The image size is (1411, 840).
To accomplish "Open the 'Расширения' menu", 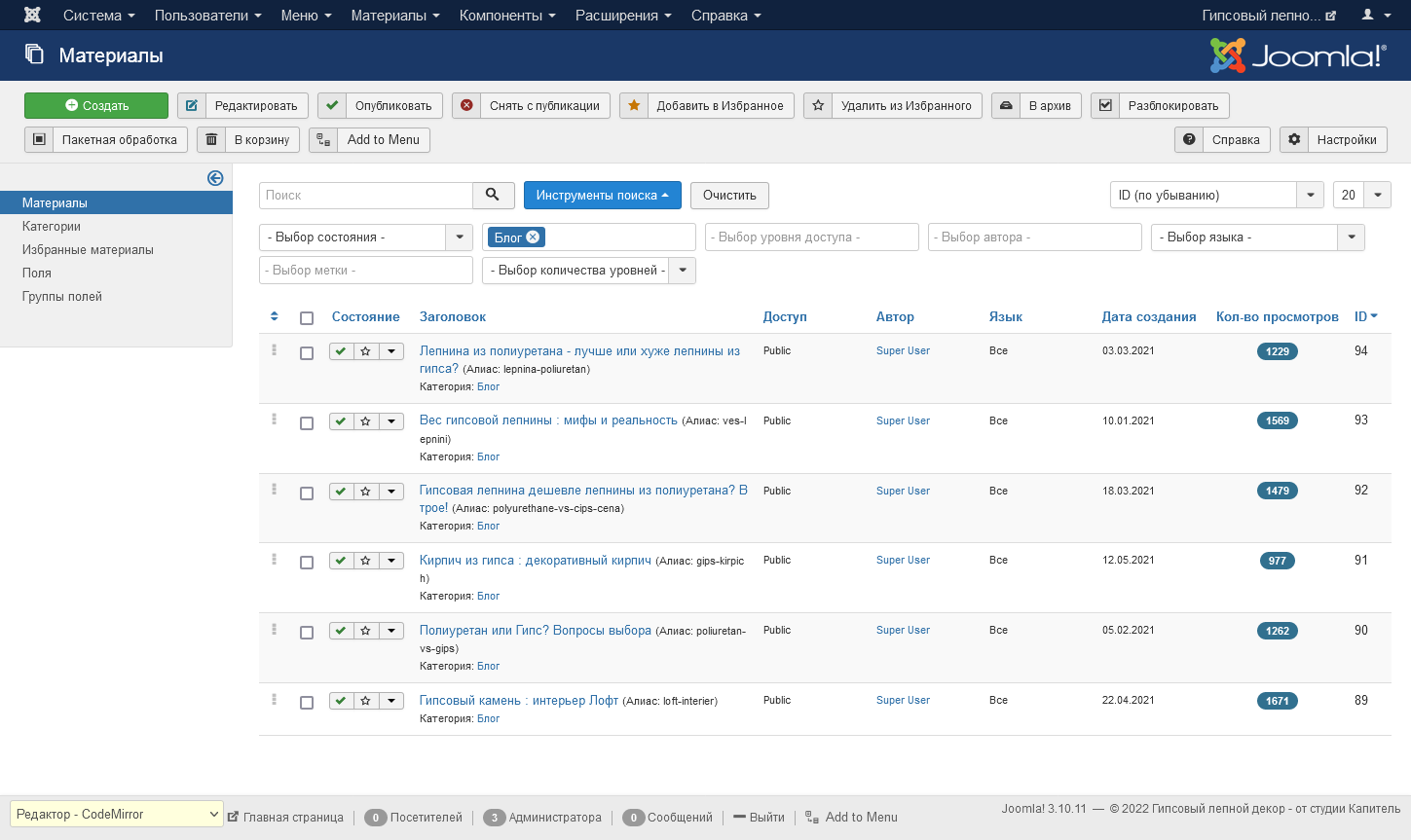I will (623, 16).
